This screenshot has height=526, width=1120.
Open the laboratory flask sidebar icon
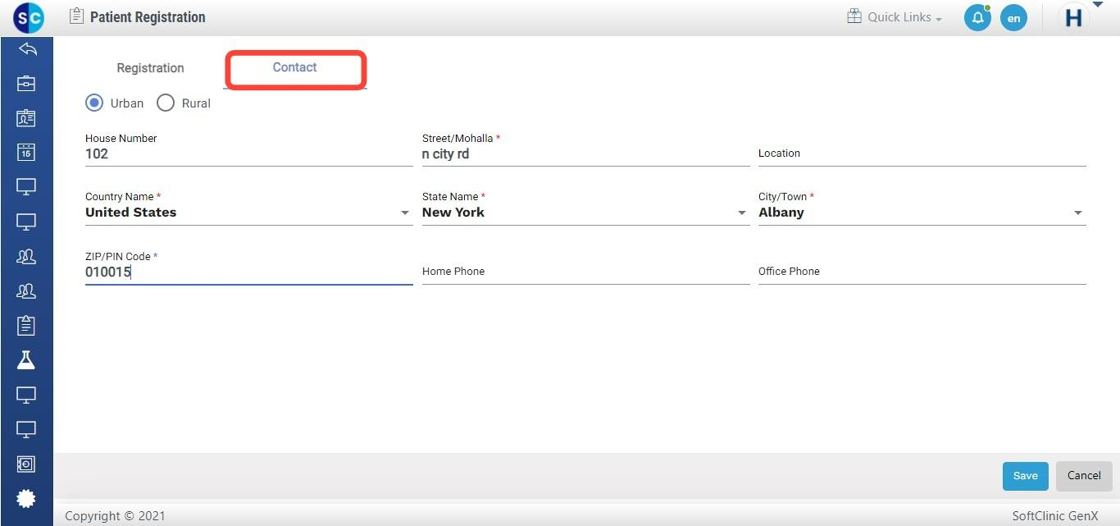point(26,360)
